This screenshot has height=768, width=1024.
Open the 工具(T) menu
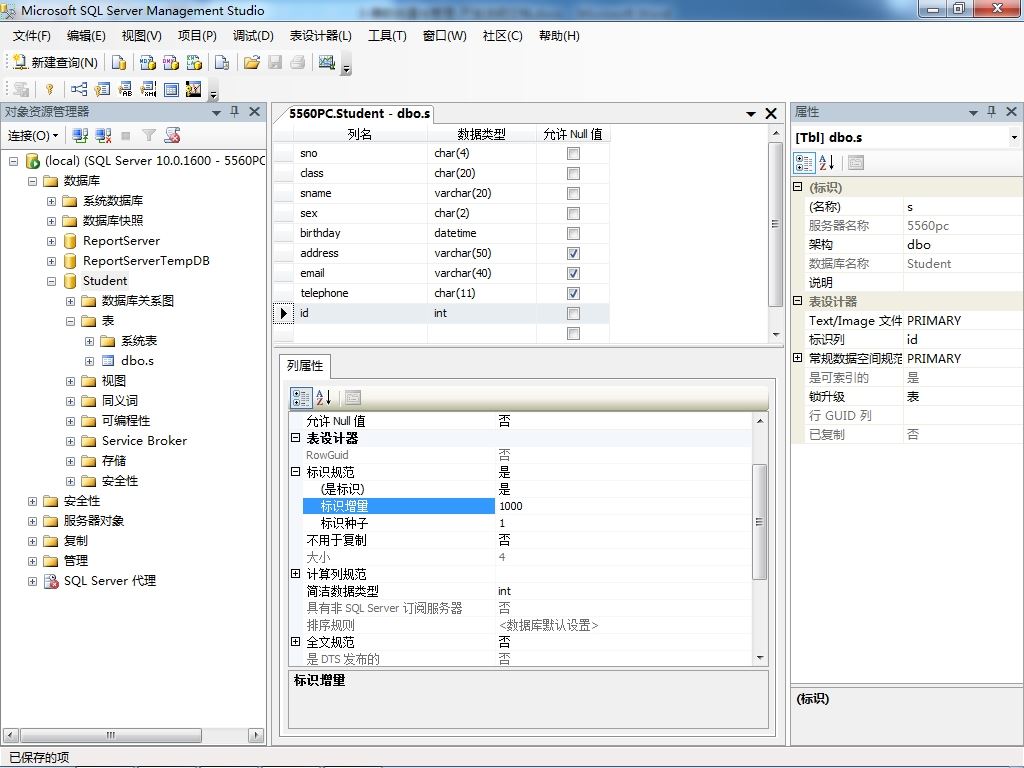tap(387, 36)
